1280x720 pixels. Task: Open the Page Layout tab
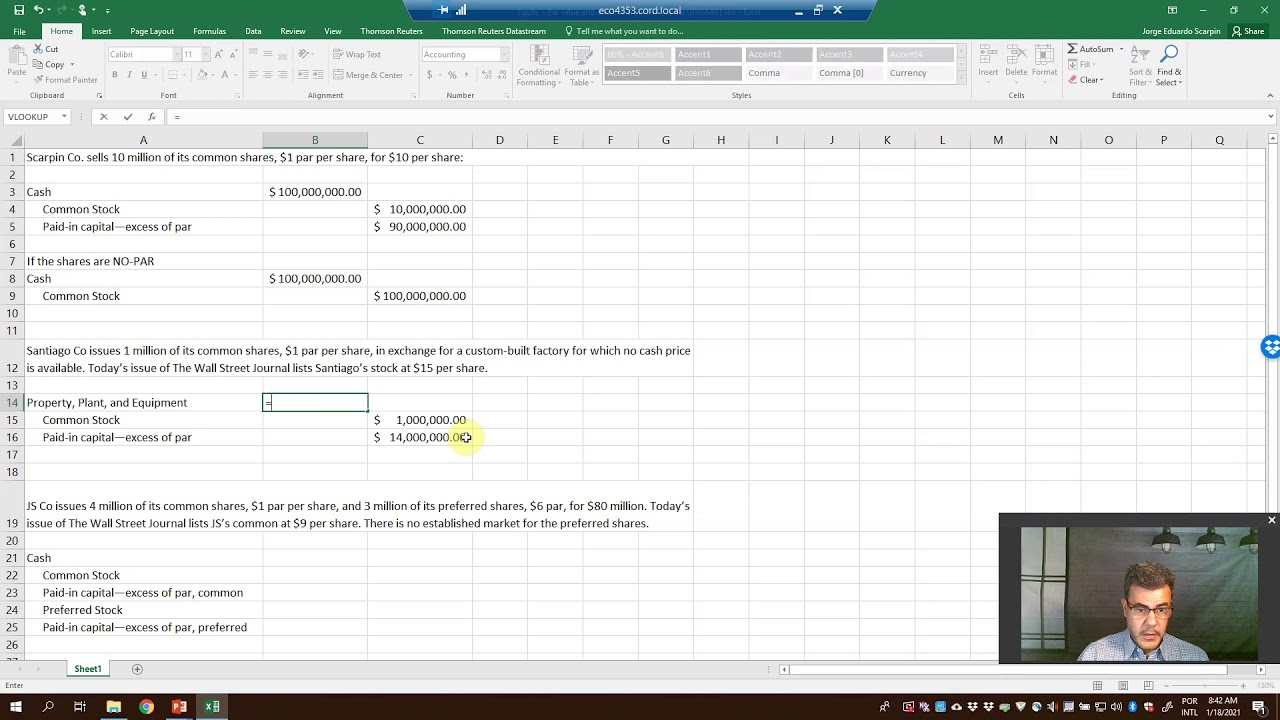(x=152, y=31)
